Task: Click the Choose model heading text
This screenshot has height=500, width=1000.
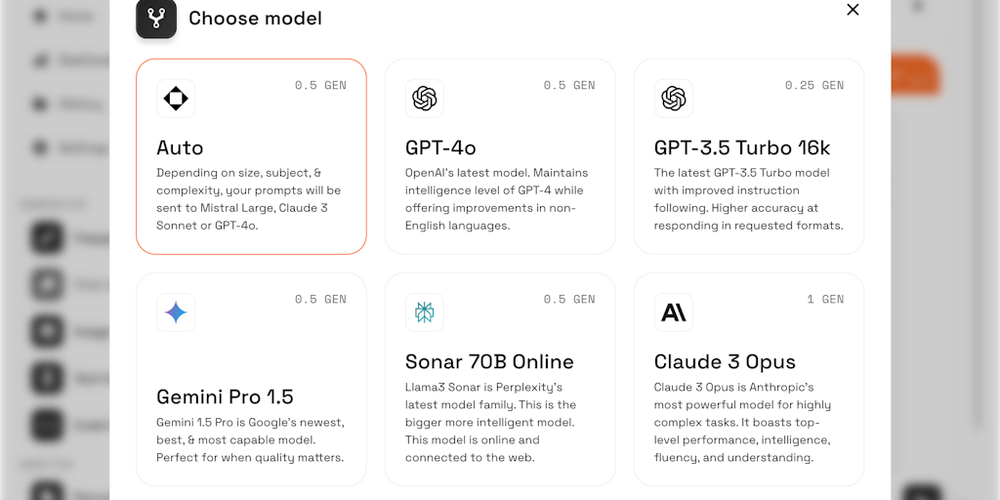Action: 255,18
